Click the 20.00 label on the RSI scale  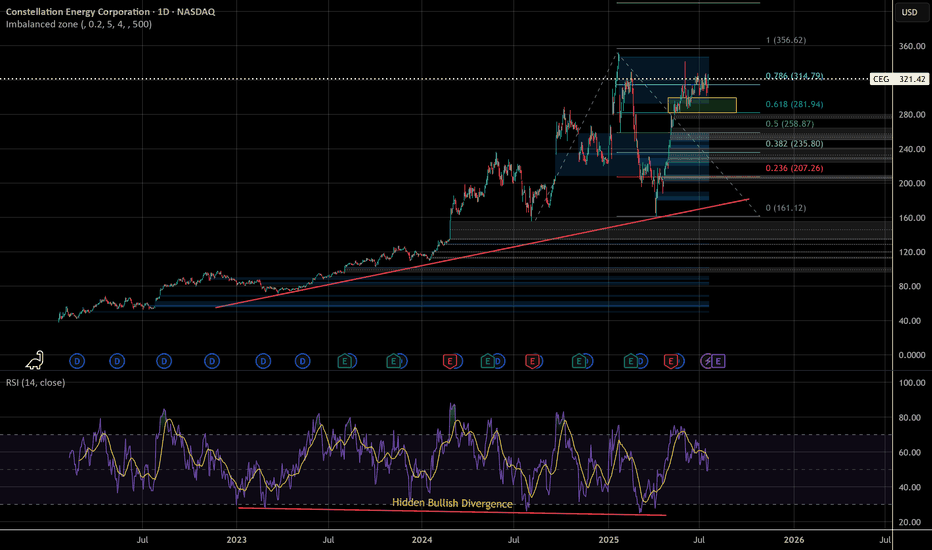coord(912,522)
